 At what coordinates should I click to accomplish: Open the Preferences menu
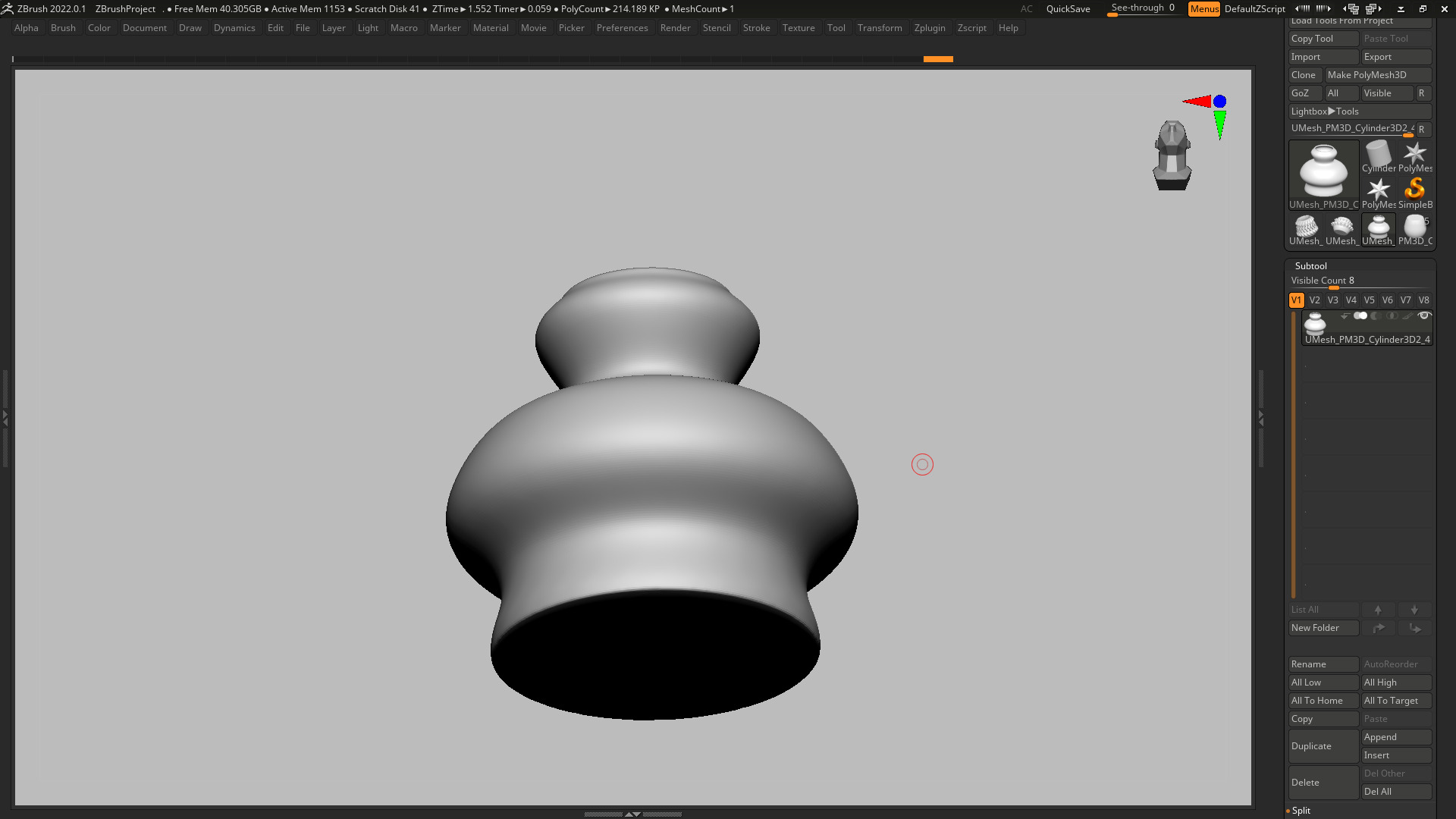click(x=622, y=28)
